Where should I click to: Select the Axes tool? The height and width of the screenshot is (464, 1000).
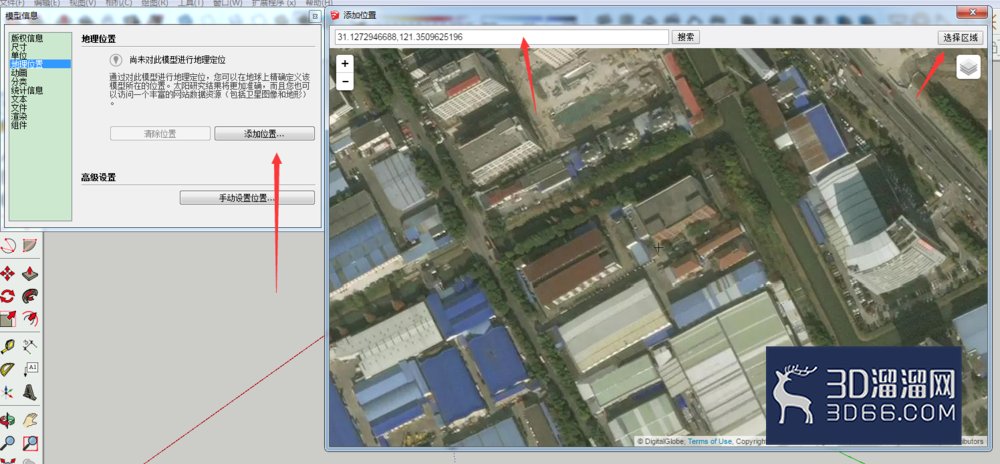(x=8, y=391)
